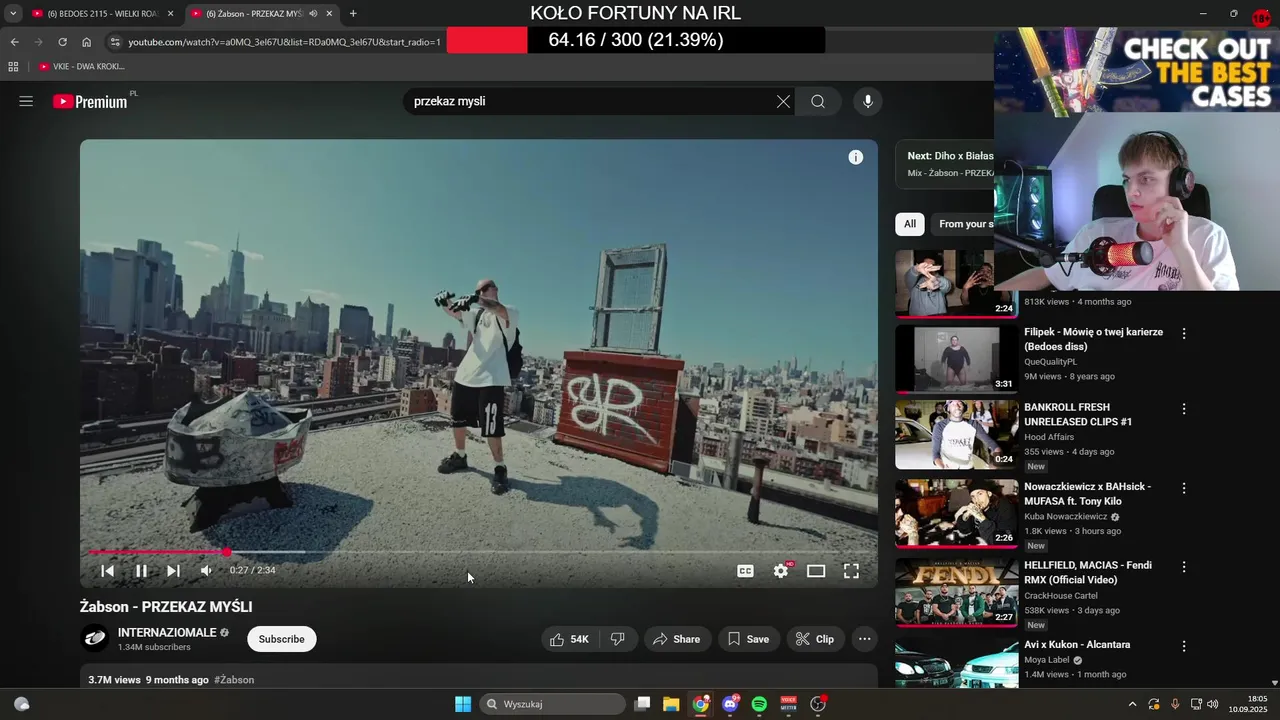Screen dimensions: 1280x720
Task: Open BANKROLL FRESH UNRELEASED CLIPS #1 title
Action: [x=1078, y=415]
